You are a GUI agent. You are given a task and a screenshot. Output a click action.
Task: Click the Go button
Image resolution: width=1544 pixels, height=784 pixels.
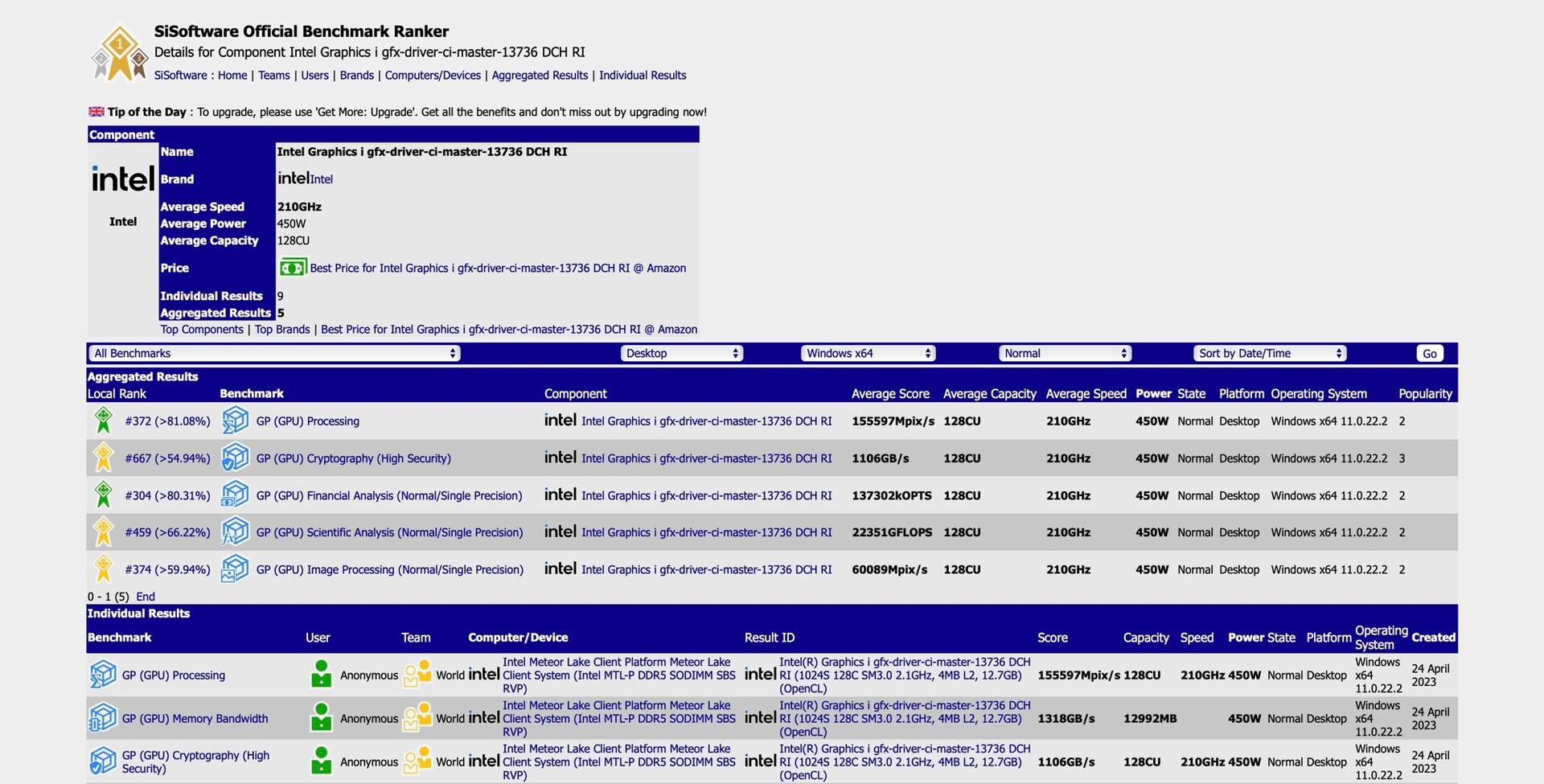pos(1430,353)
